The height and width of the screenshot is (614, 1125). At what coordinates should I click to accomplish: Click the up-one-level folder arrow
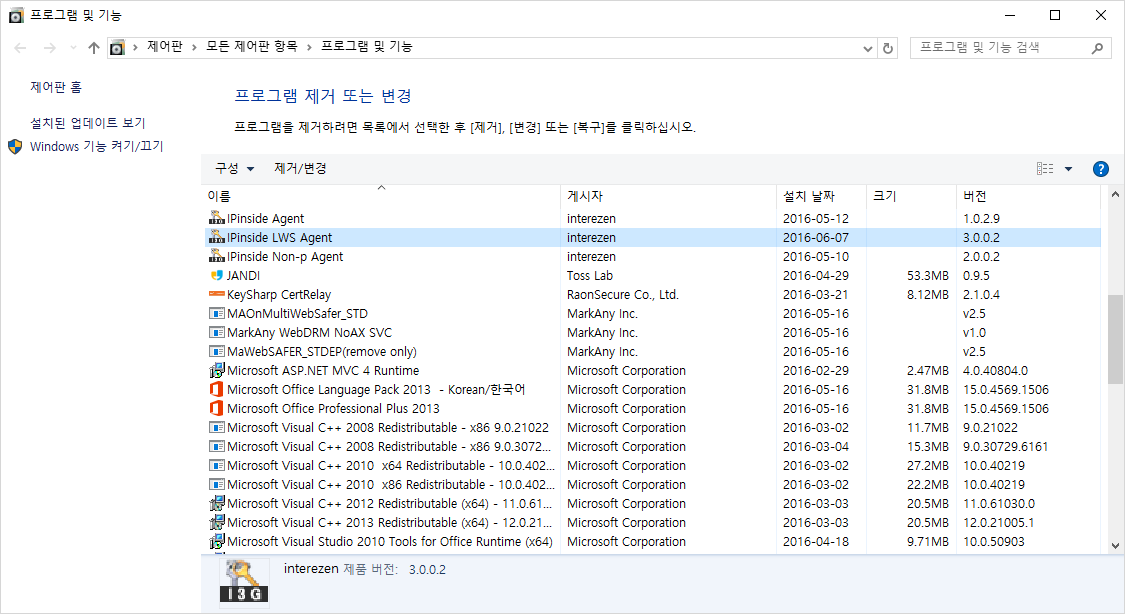click(93, 46)
